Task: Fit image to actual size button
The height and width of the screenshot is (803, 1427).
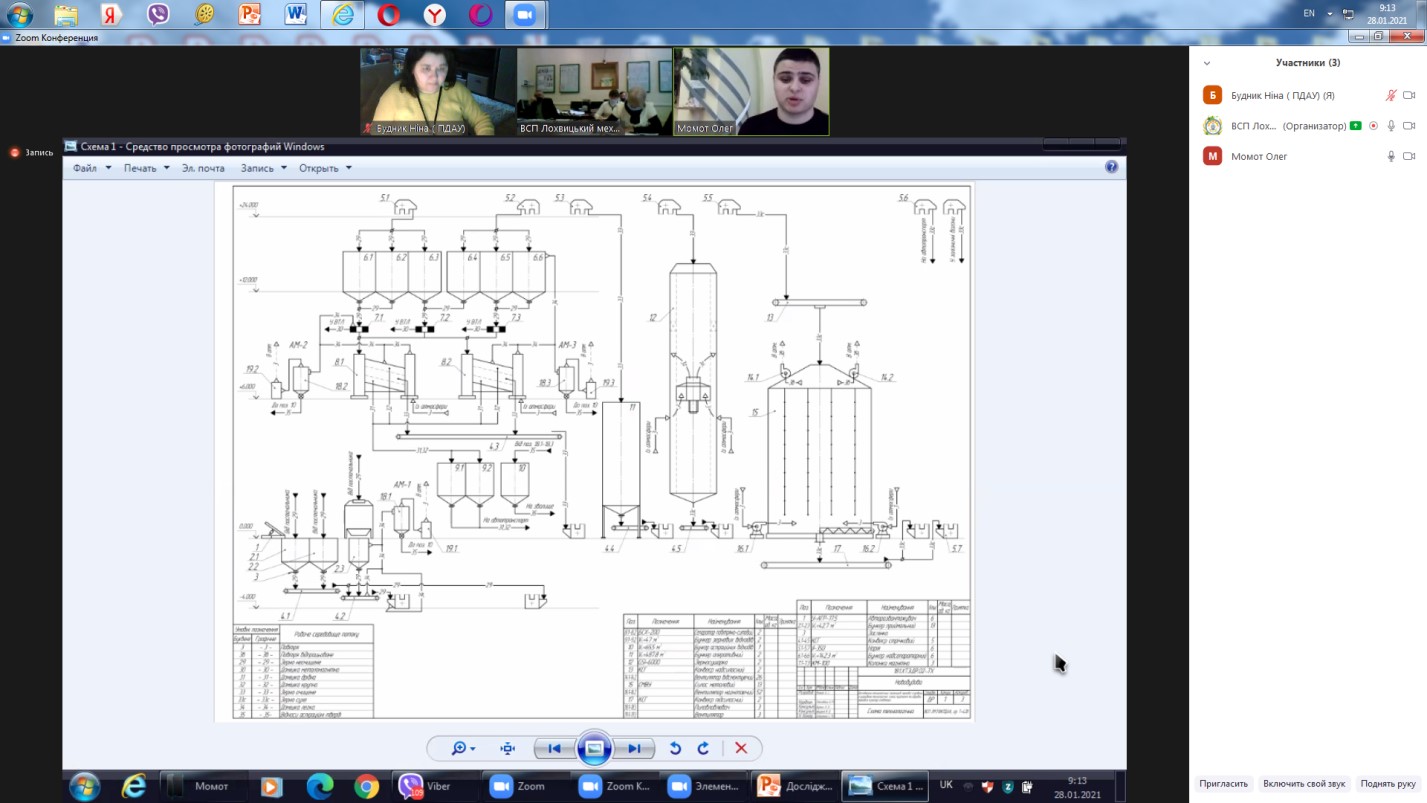Action: pyautogui.click(x=508, y=748)
